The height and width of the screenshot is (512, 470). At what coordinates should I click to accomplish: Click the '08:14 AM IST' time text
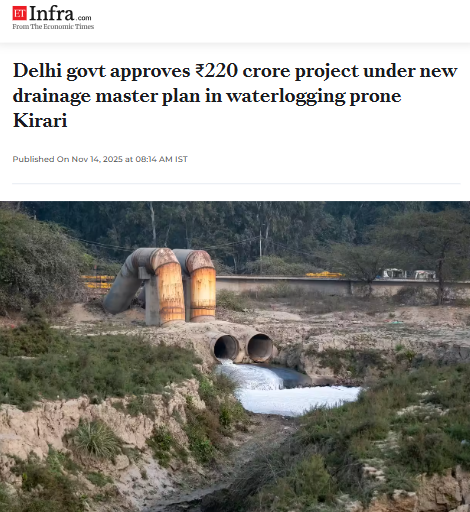[162, 159]
